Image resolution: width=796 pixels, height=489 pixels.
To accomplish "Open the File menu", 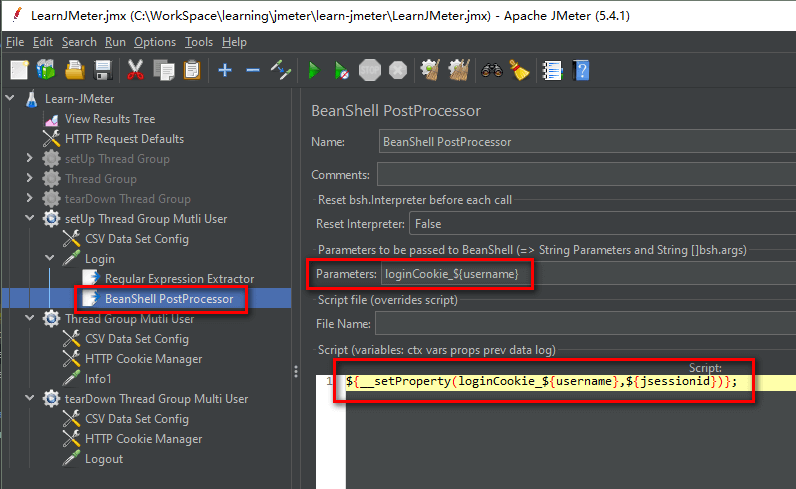I will (15, 42).
